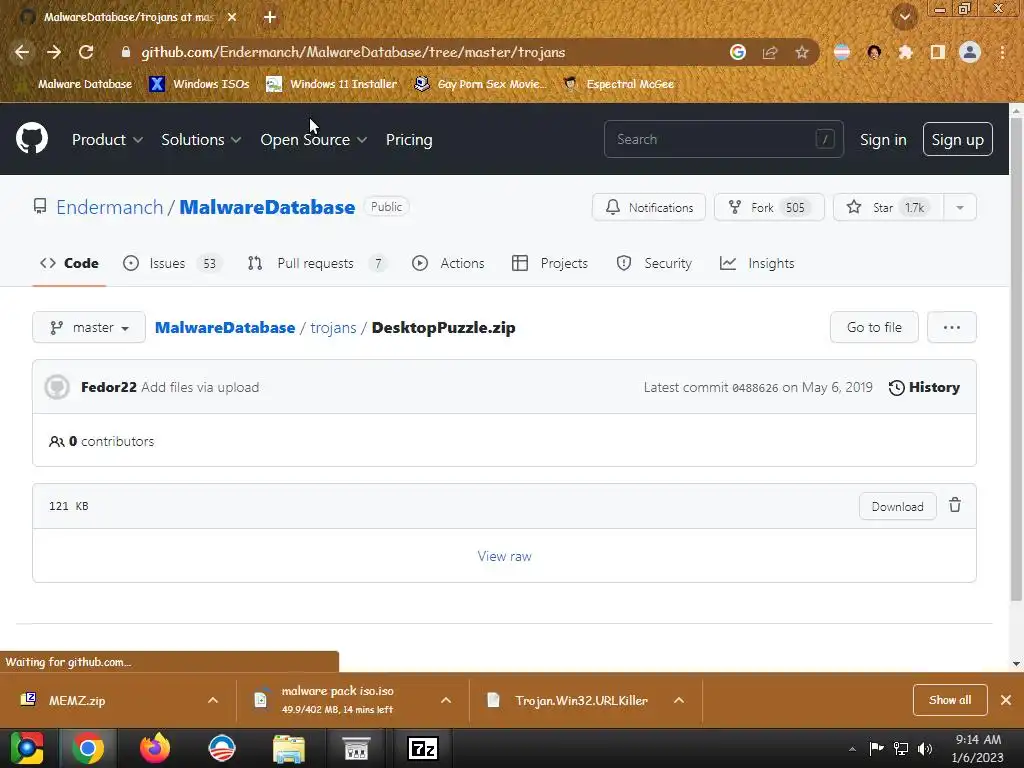Click the network tray icon
Image resolution: width=1024 pixels, height=768 pixels.
coord(901,749)
